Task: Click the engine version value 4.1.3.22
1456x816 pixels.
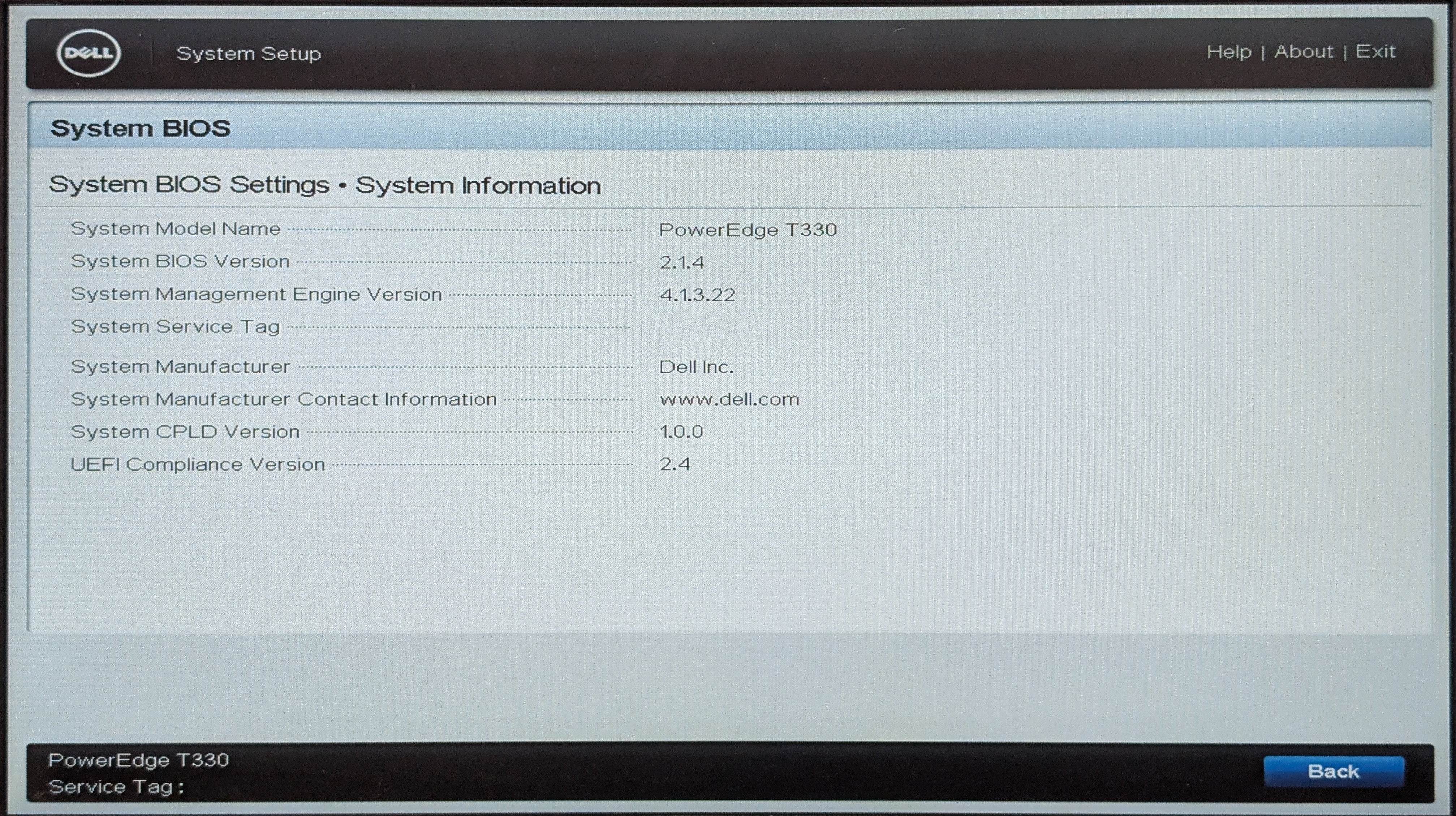Action: pyautogui.click(x=698, y=295)
